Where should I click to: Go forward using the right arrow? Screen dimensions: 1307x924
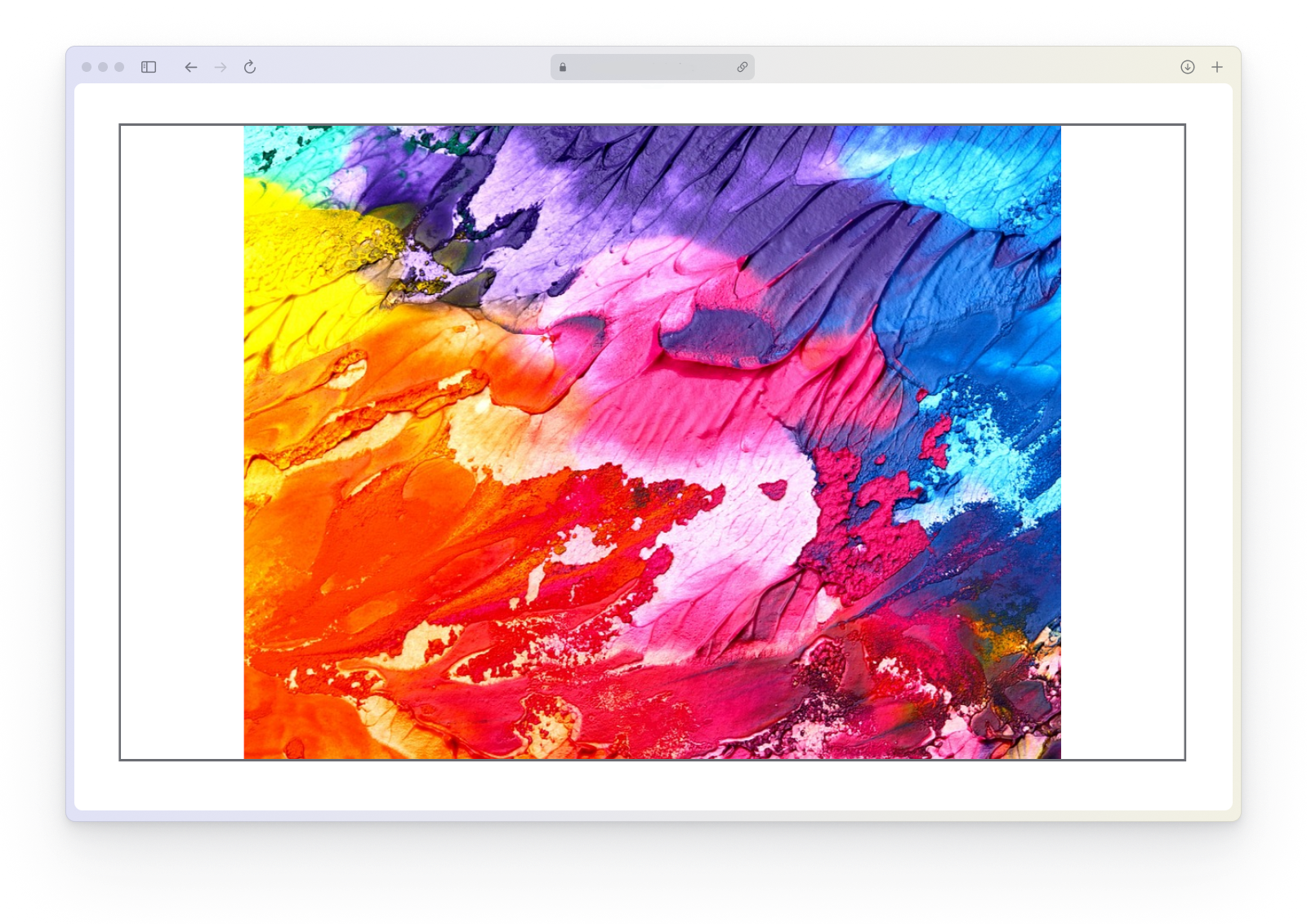pos(221,67)
